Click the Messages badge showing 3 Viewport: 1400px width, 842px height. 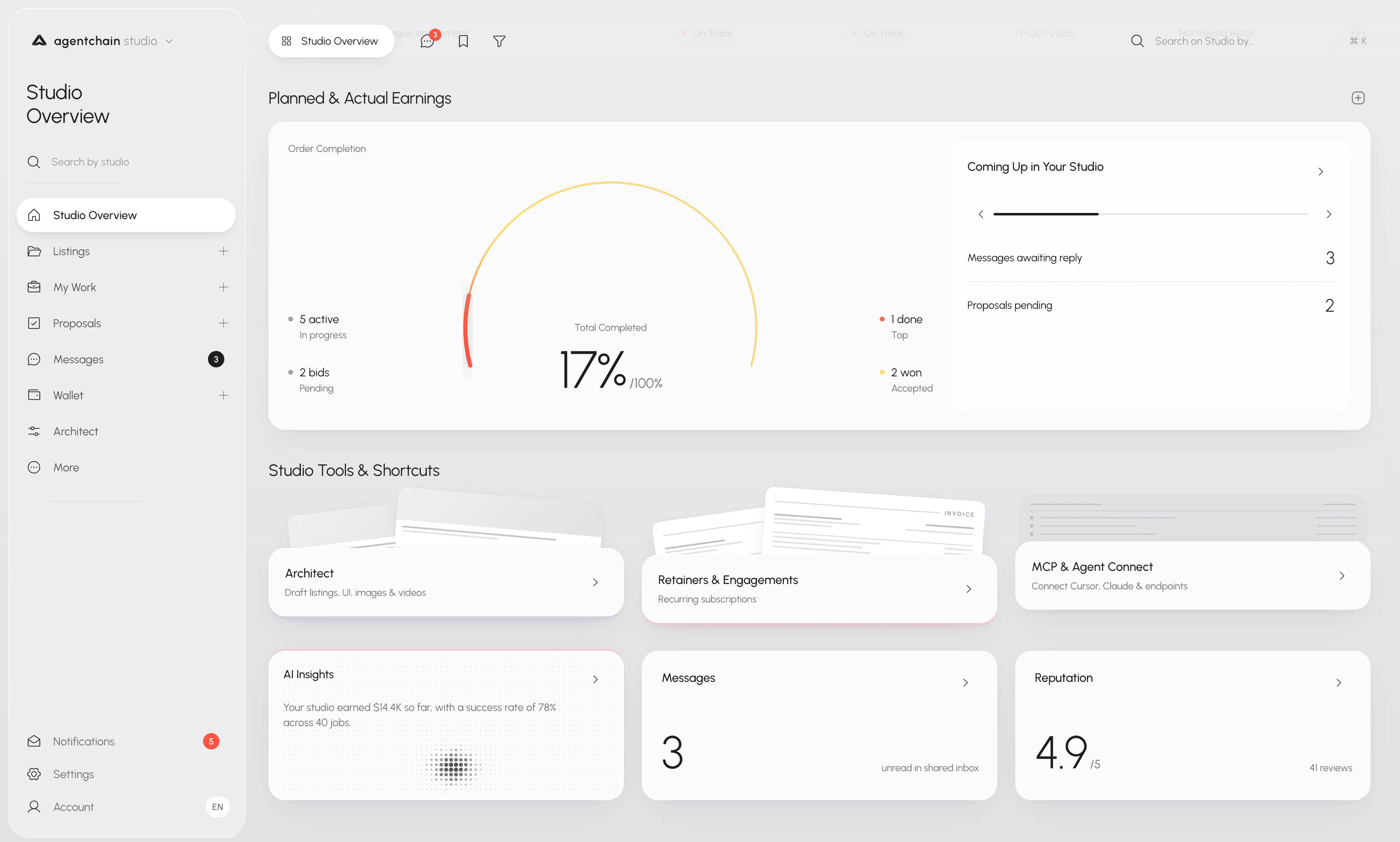coord(216,359)
